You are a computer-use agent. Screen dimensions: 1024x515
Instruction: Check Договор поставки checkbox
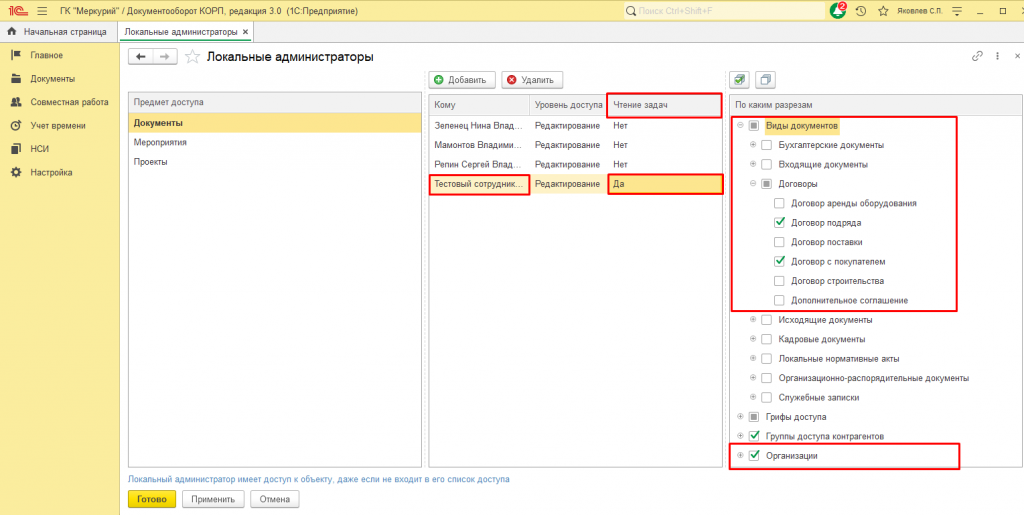click(779, 242)
